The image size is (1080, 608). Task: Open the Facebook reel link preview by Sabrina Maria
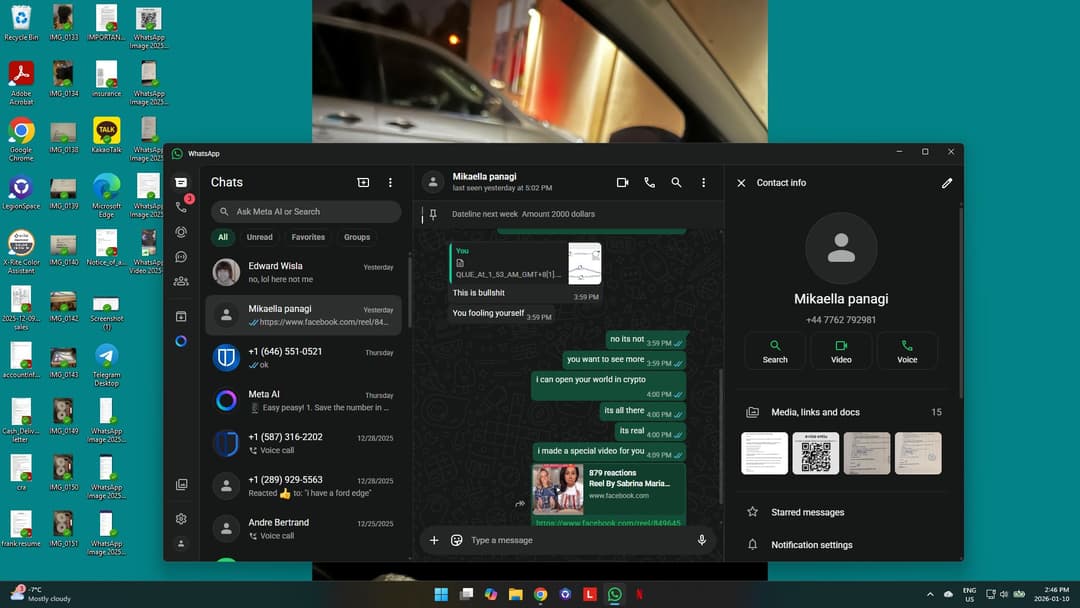609,490
